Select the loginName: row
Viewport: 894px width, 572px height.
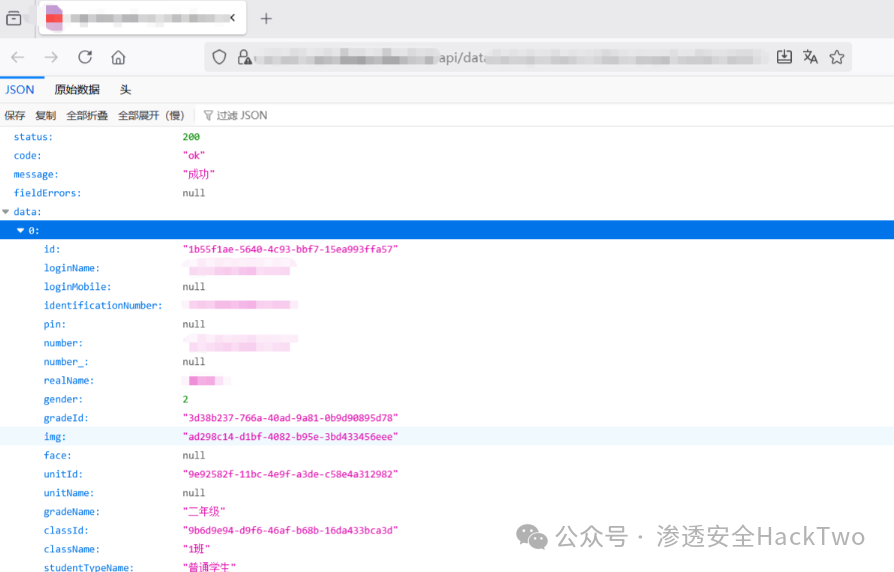(x=447, y=268)
